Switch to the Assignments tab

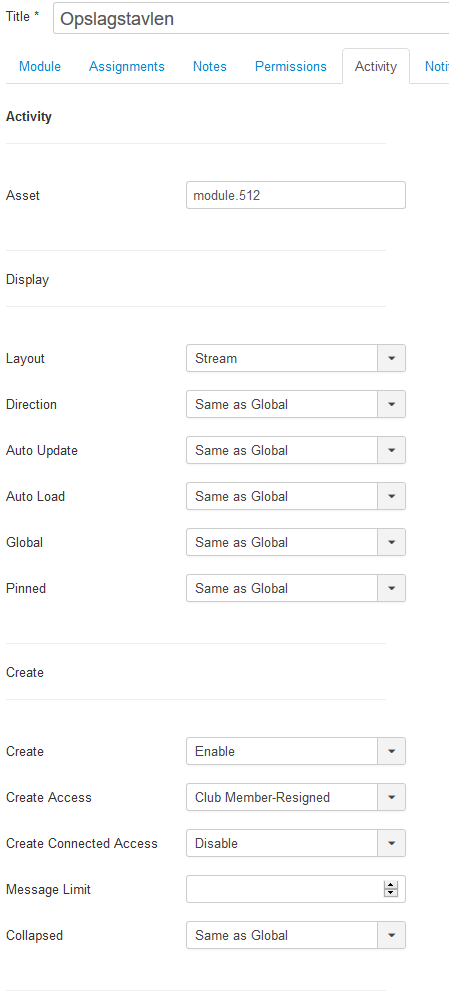coord(127,66)
